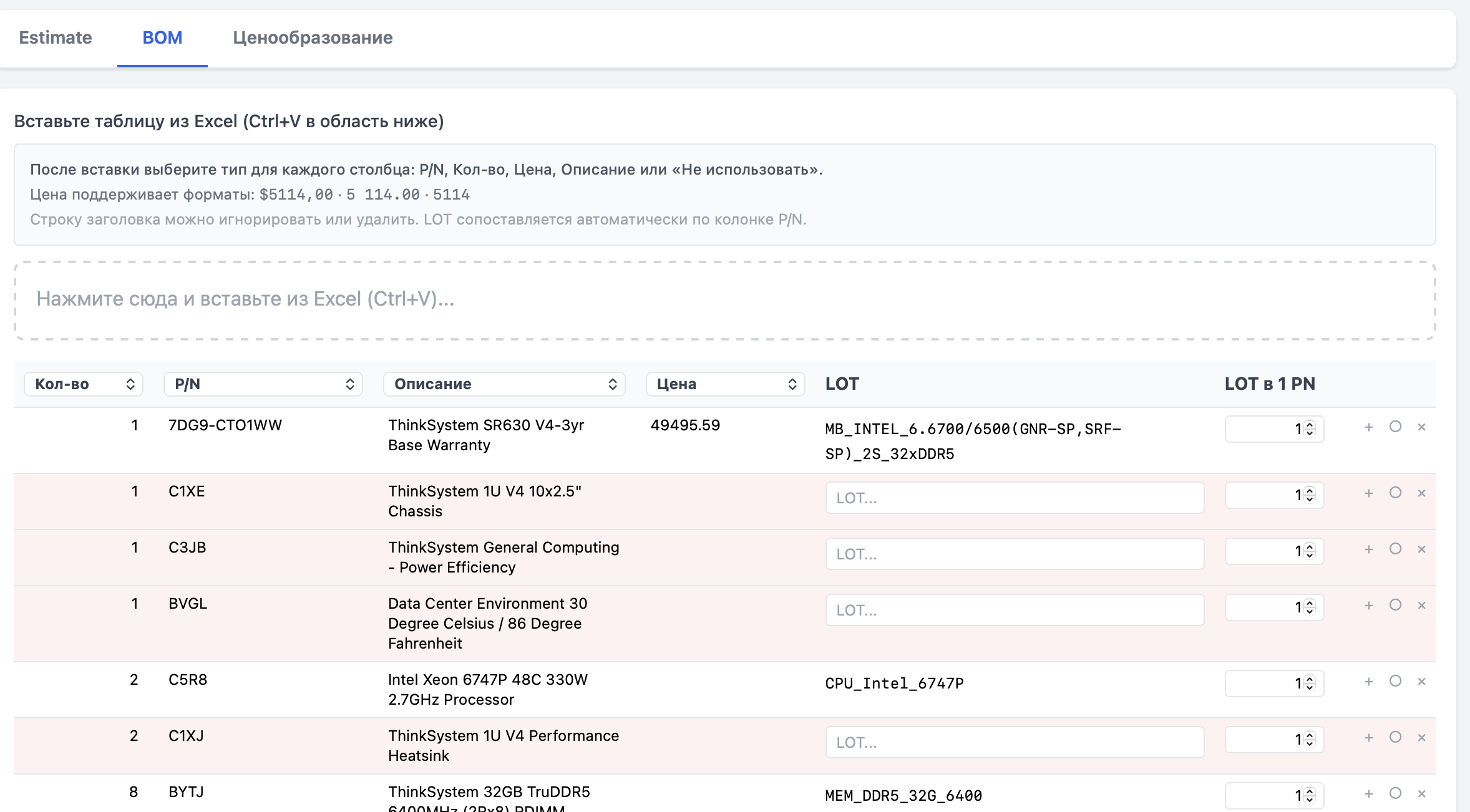Click circle icon in C1XE row
The height and width of the screenshot is (812, 1470).
[x=1395, y=493]
